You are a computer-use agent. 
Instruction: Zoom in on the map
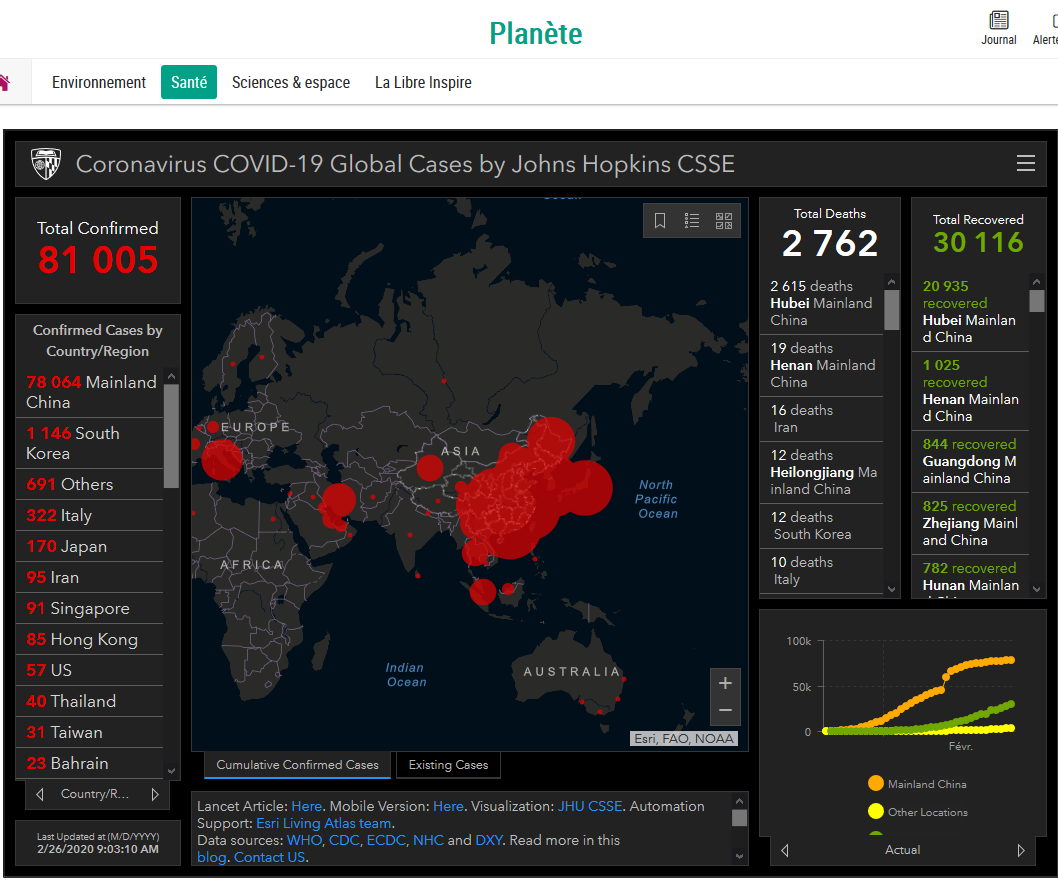coord(725,683)
